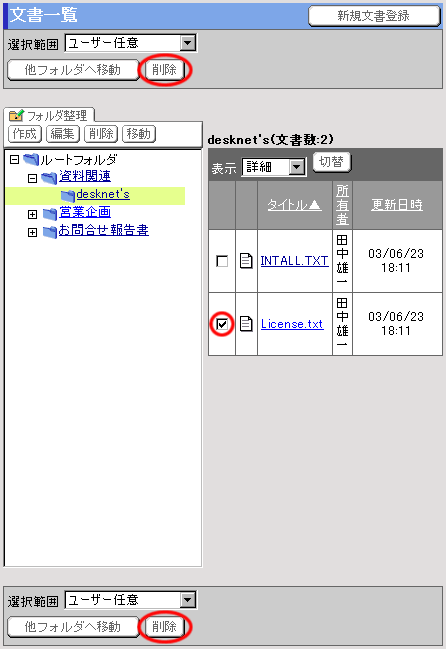Click the お問合せ報告書 folder icon
The height and width of the screenshot is (649, 446).
point(50,232)
